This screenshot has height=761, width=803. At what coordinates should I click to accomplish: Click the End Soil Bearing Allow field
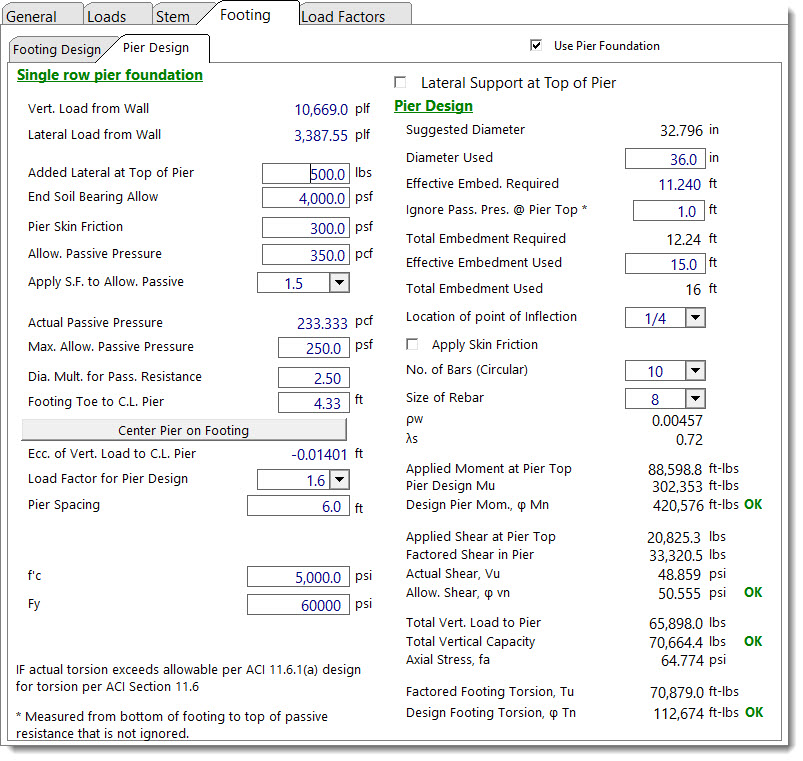pyautogui.click(x=305, y=198)
